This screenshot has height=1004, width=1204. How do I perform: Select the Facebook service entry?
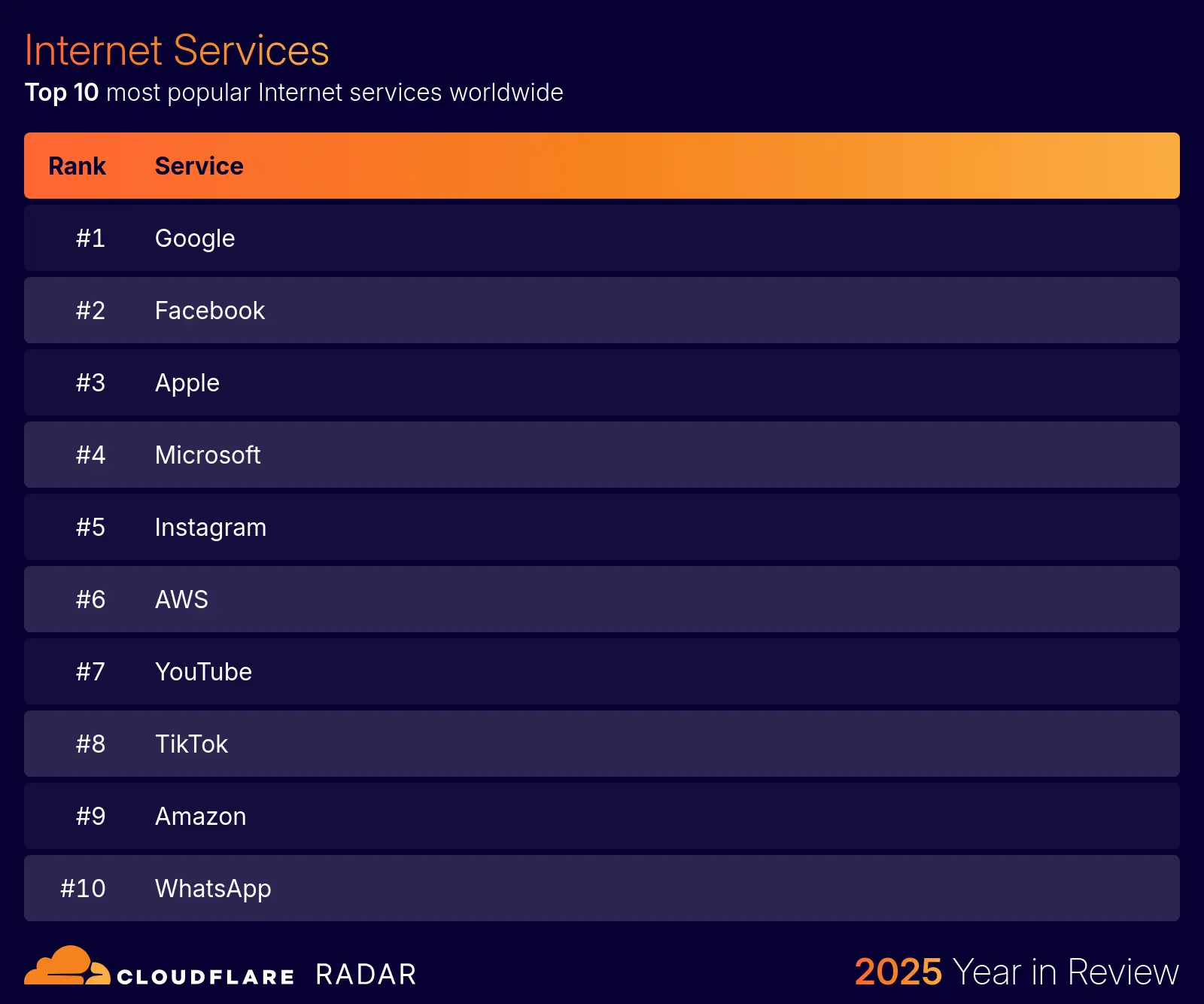[x=209, y=311]
